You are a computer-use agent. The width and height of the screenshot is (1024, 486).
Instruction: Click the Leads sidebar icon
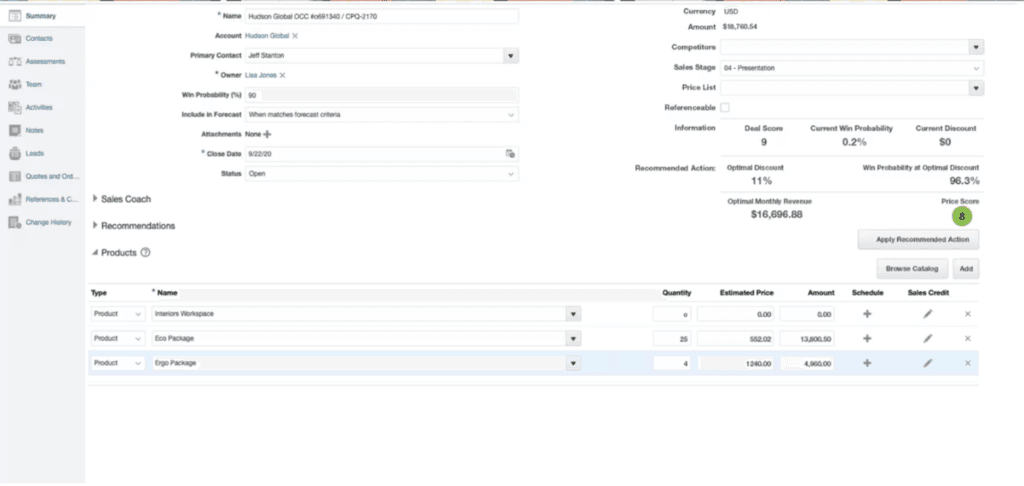15,154
